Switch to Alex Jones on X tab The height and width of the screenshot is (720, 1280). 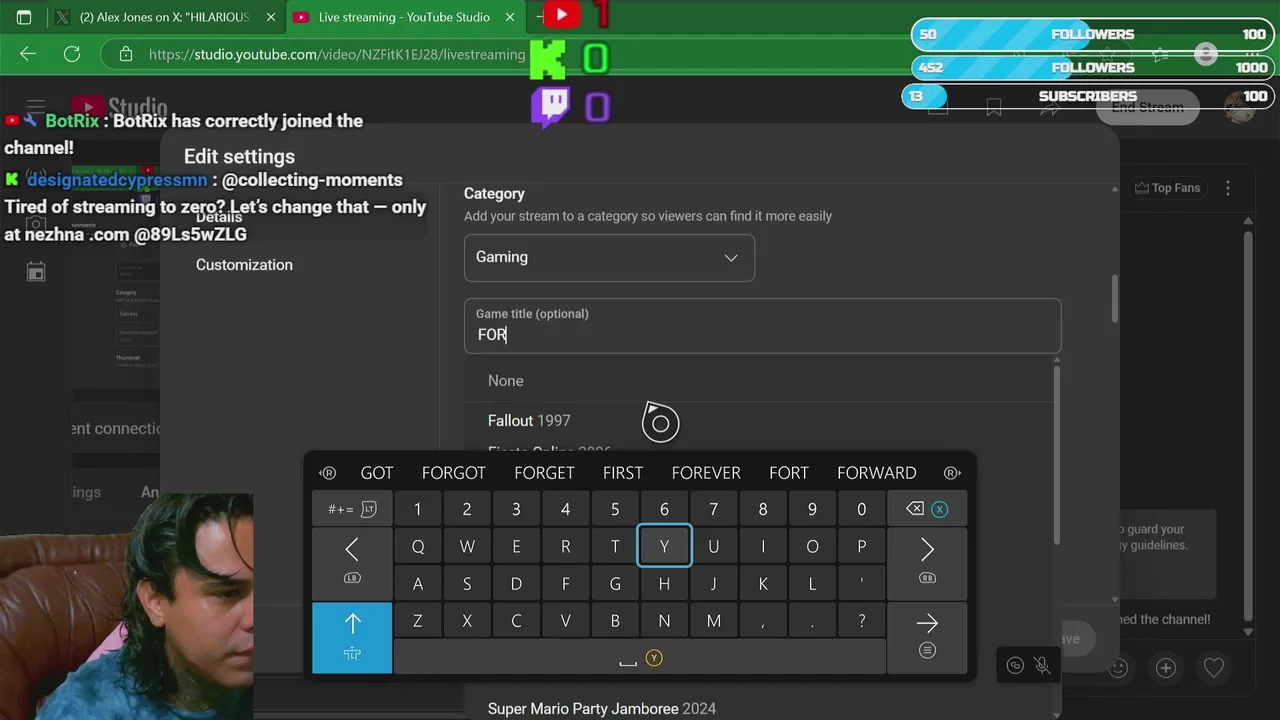164,17
